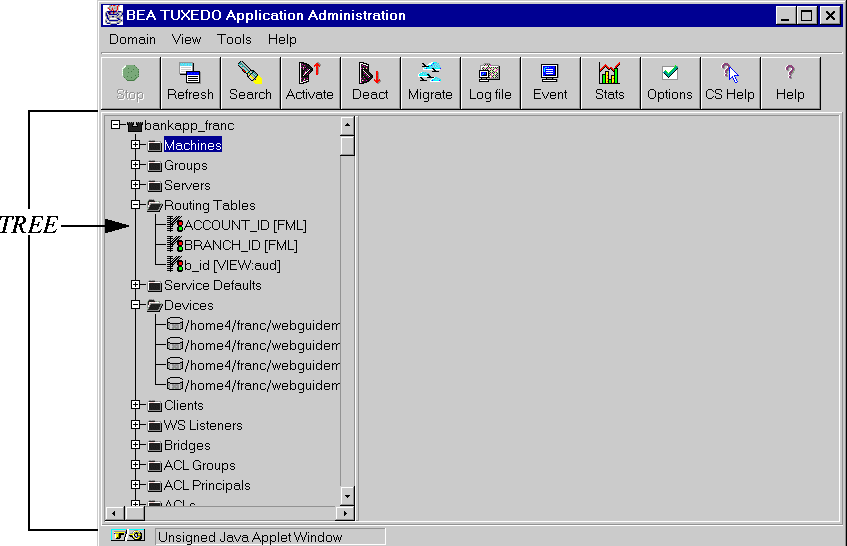Select ACCOUNT_ID [FML] routing entry
The height and width of the screenshot is (546, 847).
click(x=245, y=225)
